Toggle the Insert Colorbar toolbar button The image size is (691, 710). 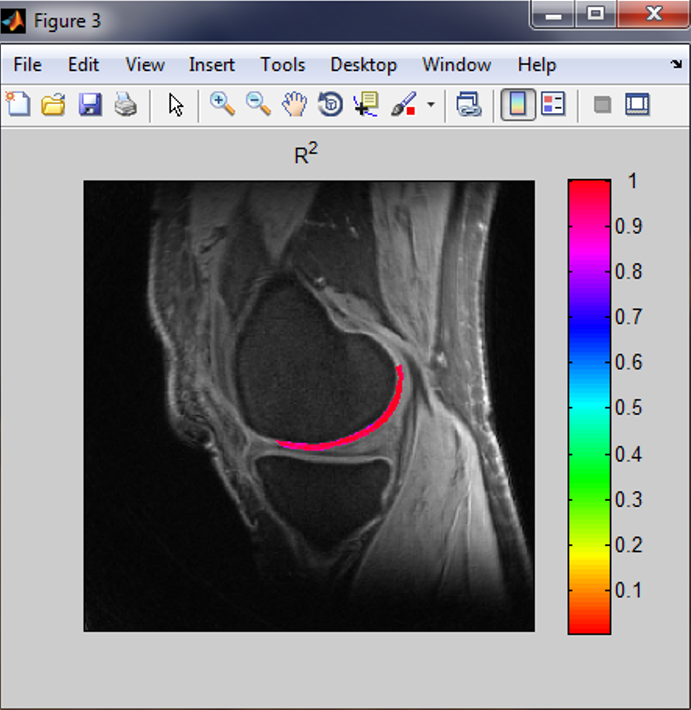click(517, 104)
